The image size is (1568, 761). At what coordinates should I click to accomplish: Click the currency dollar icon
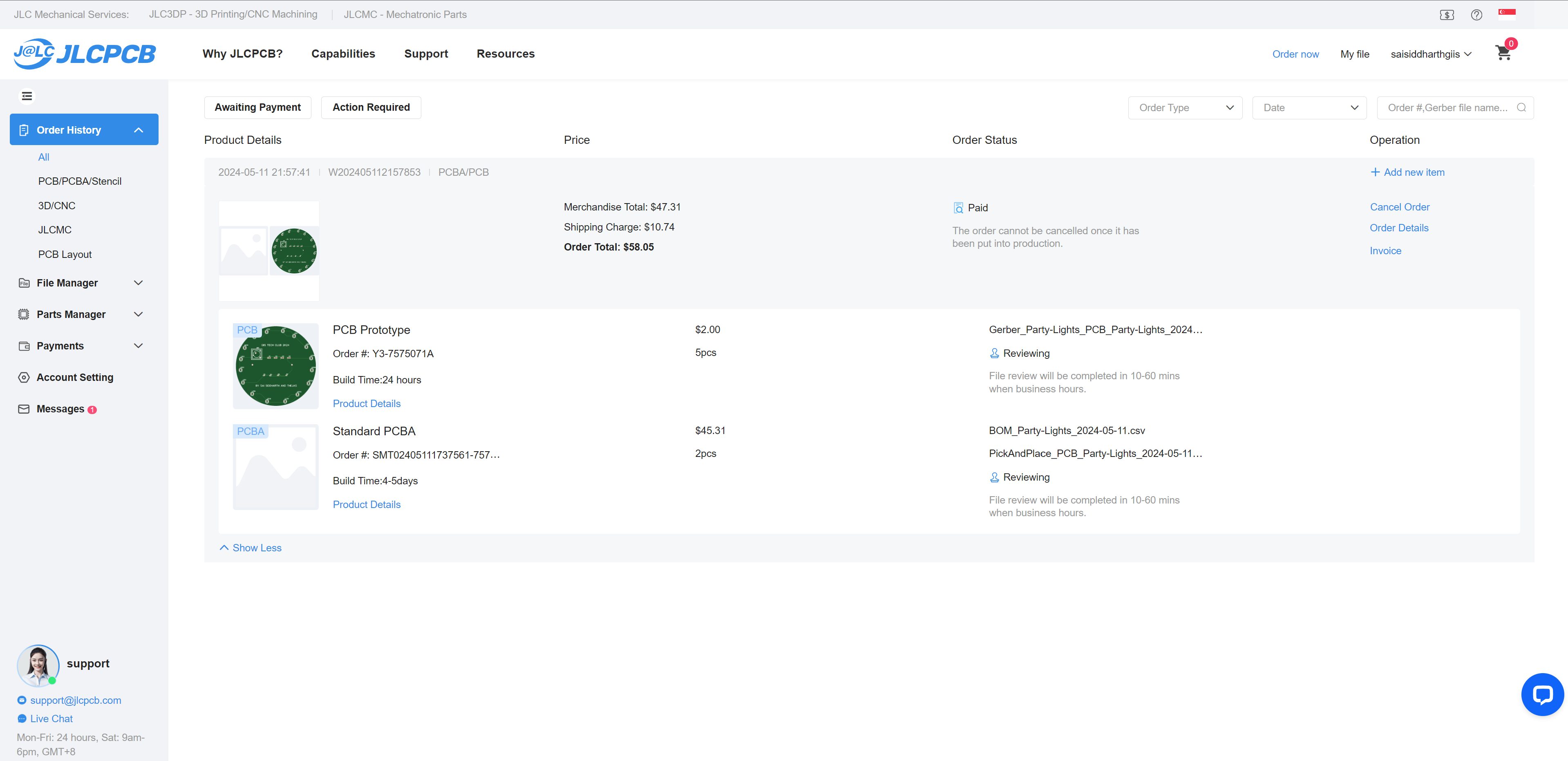tap(1446, 15)
